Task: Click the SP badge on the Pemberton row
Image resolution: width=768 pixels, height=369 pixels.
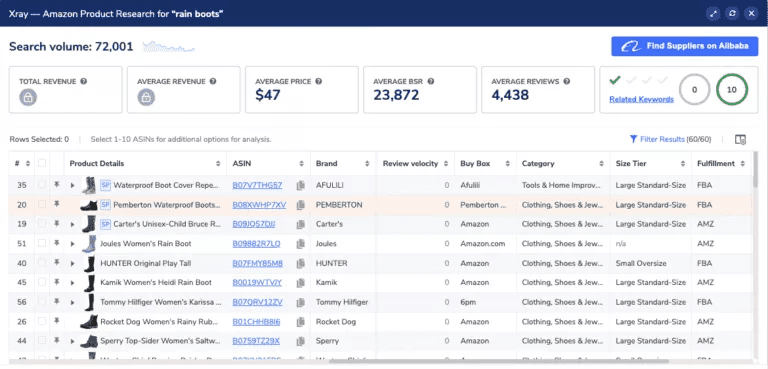Action: [x=105, y=205]
